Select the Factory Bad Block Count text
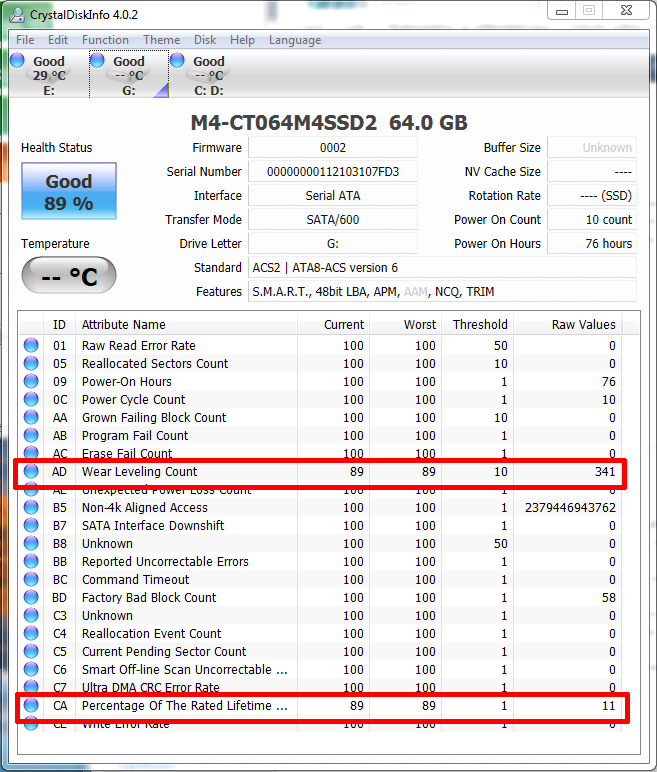Image resolution: width=657 pixels, height=772 pixels. (149, 598)
